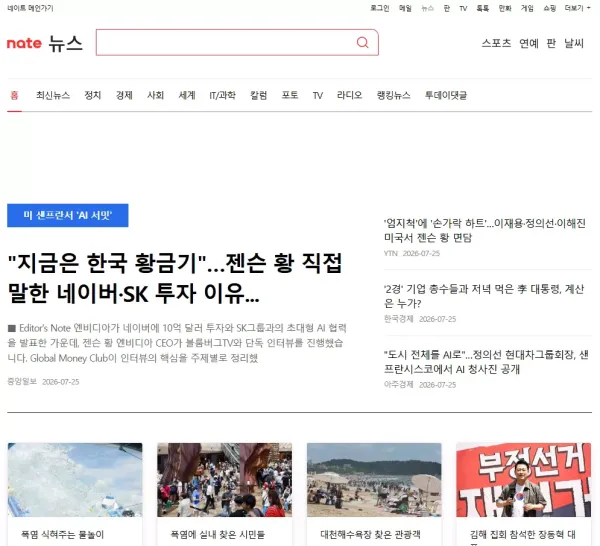
Task: Switch to the IT/과학 tab
Action: click(x=222, y=95)
